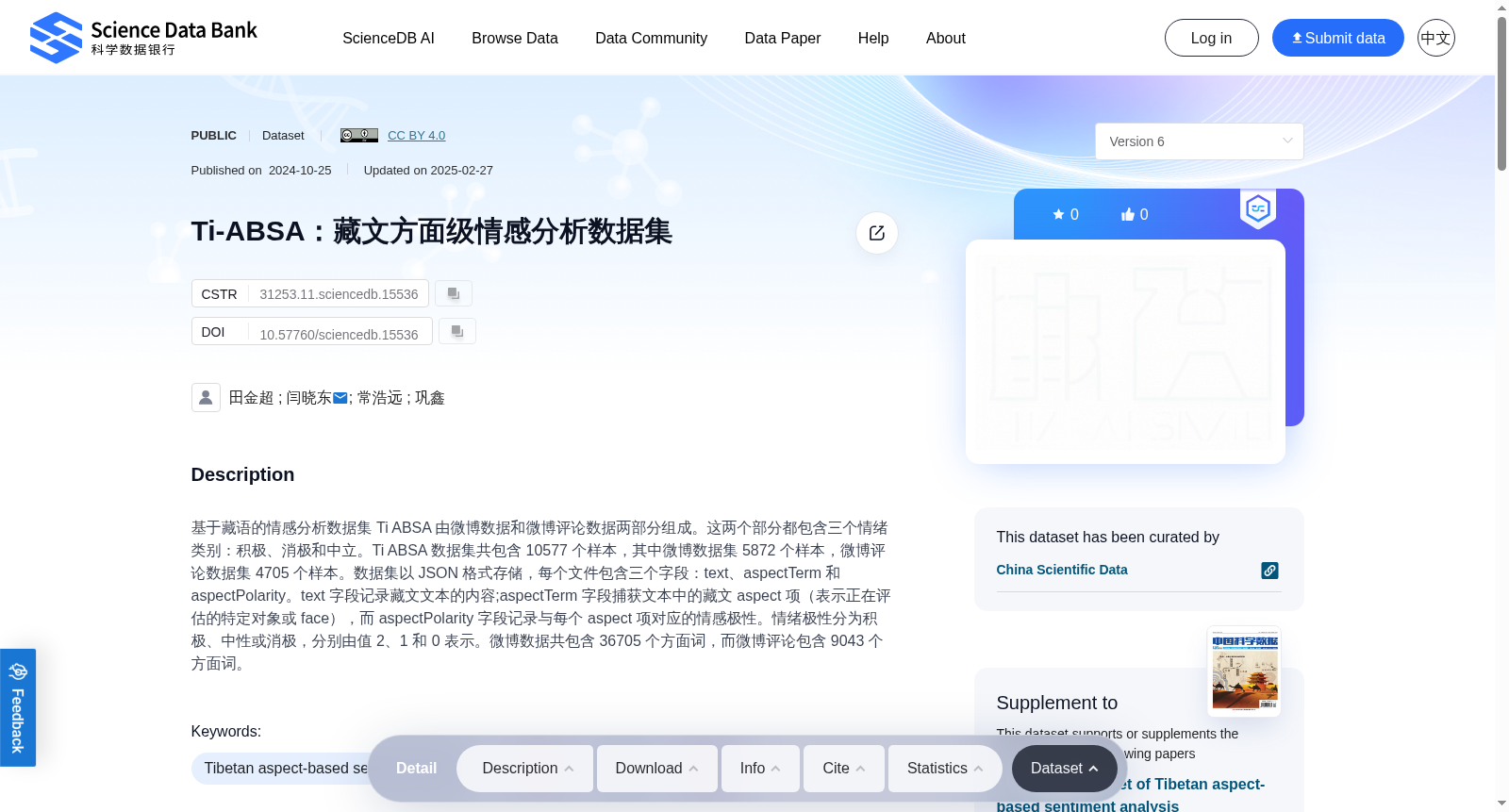Click the CSTR value 31253.11.sciencedb.15536
This screenshot has width=1509, height=812.
pos(339,294)
